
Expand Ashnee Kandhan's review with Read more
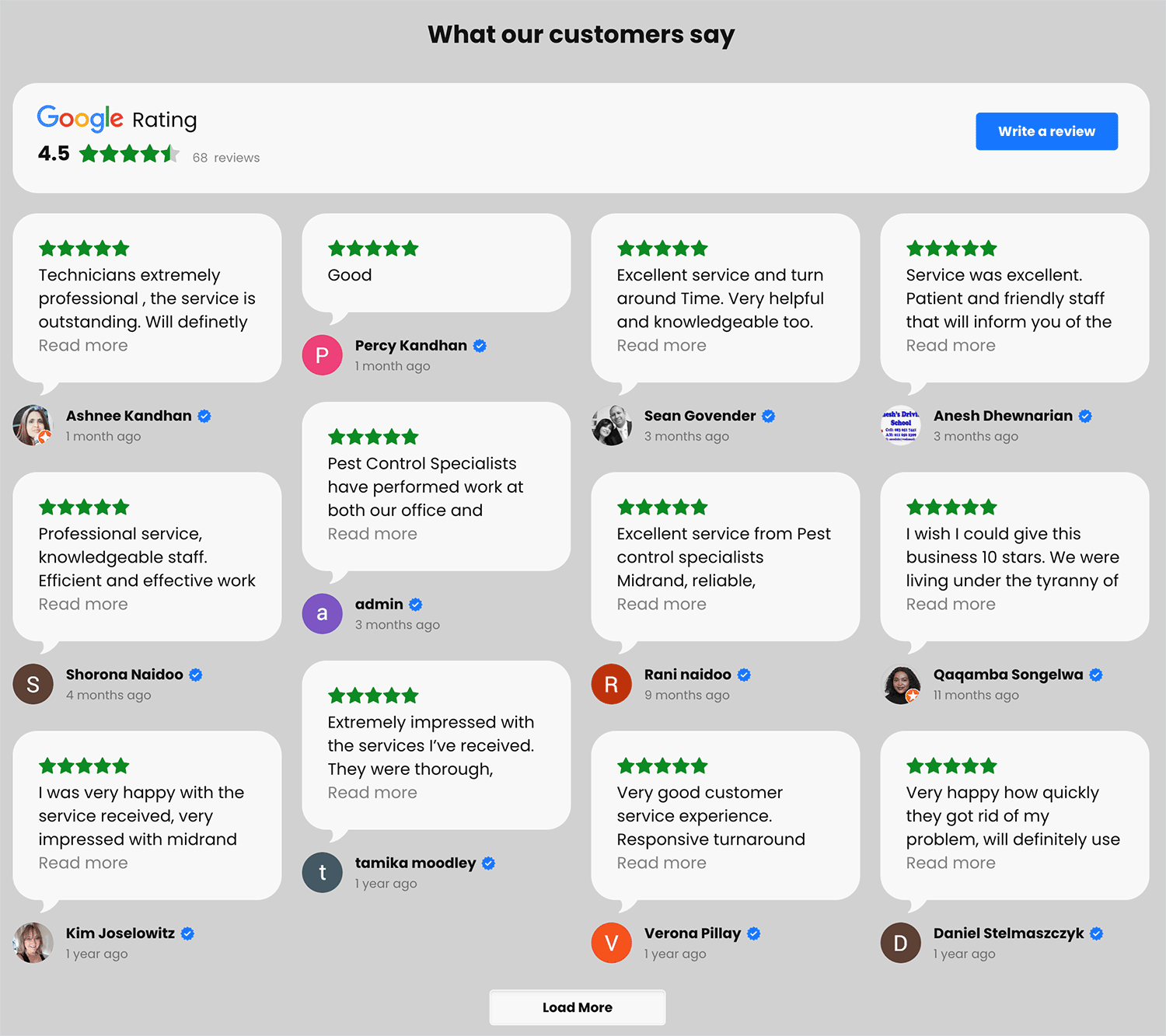coord(83,346)
